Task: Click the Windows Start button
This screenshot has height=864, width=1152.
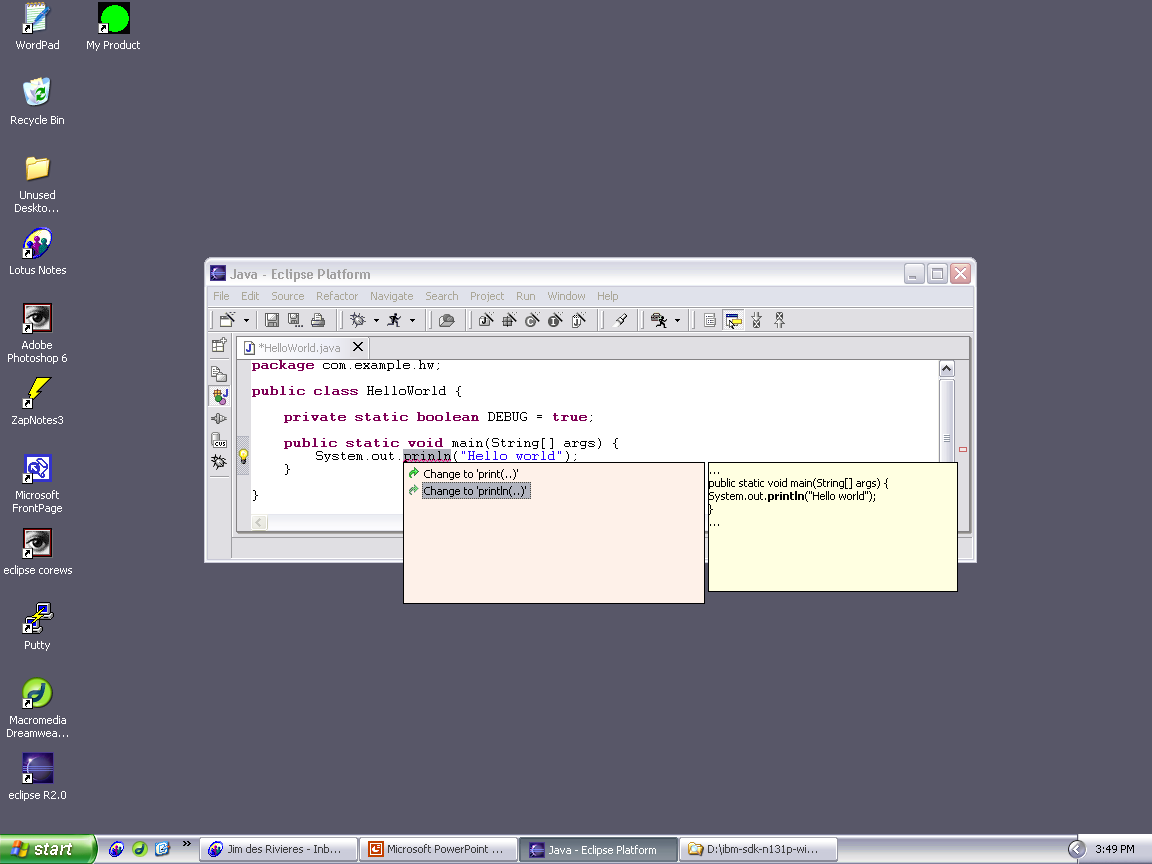Action: coord(48,849)
